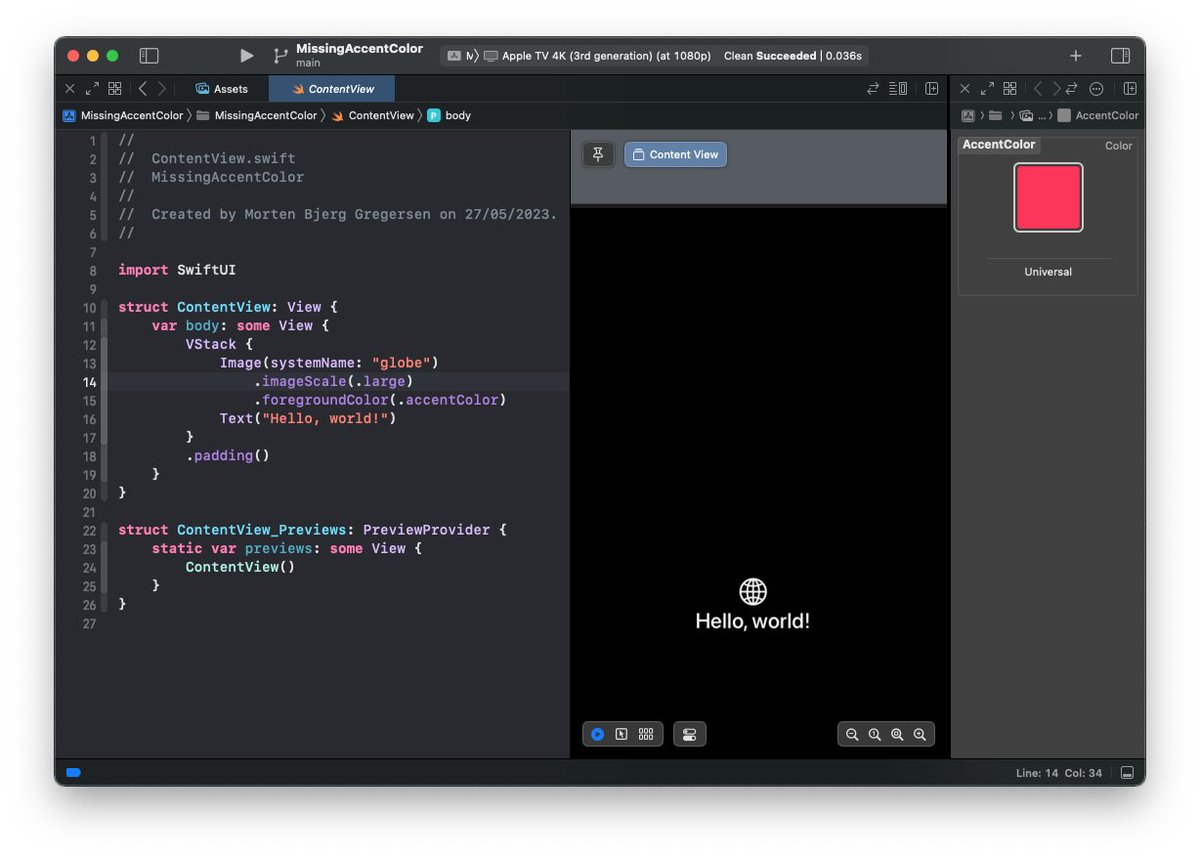Zoom the preview to fit

tap(897, 734)
